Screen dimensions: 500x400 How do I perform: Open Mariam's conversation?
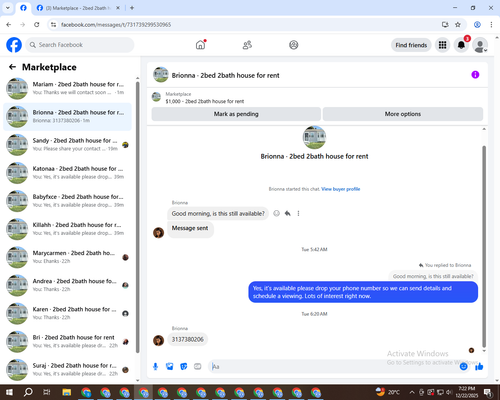(x=67, y=89)
